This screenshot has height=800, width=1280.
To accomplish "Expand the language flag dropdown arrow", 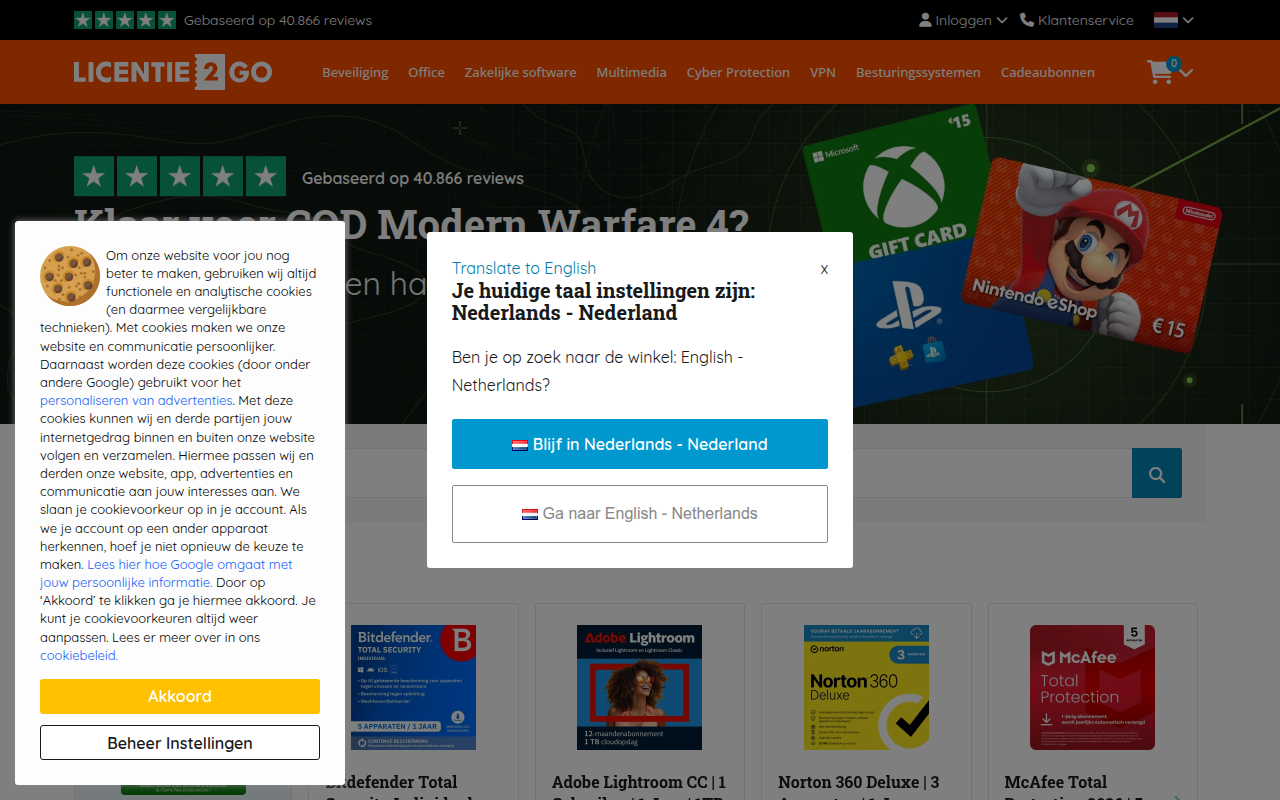I will (1188, 20).
